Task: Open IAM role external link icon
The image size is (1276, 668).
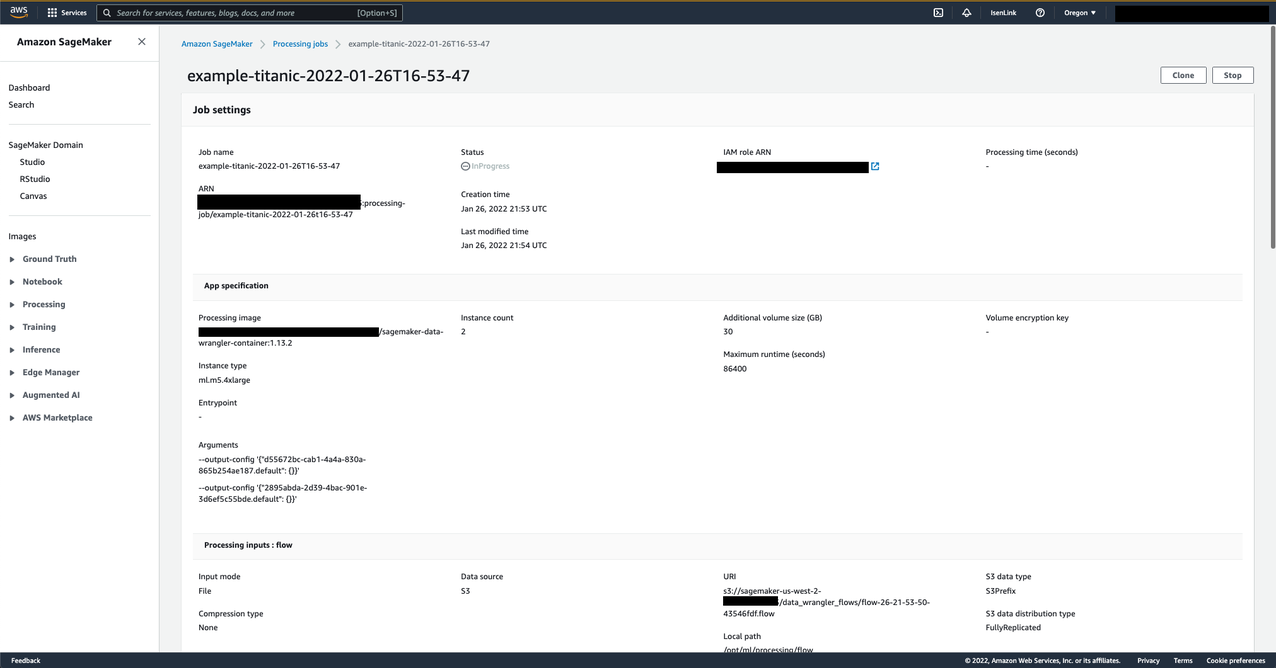Action: 875,167
